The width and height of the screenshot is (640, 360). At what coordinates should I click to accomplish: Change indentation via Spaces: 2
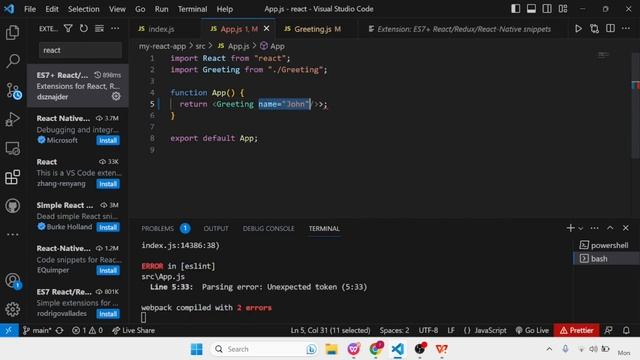[x=394, y=330]
